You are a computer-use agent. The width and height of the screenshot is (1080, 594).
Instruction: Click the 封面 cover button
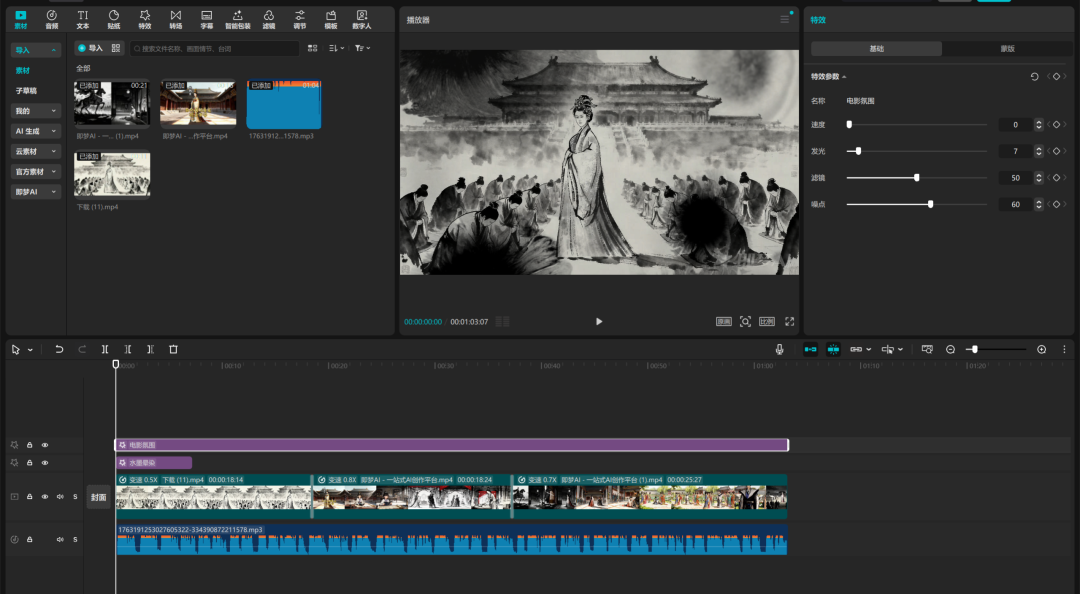(98, 497)
